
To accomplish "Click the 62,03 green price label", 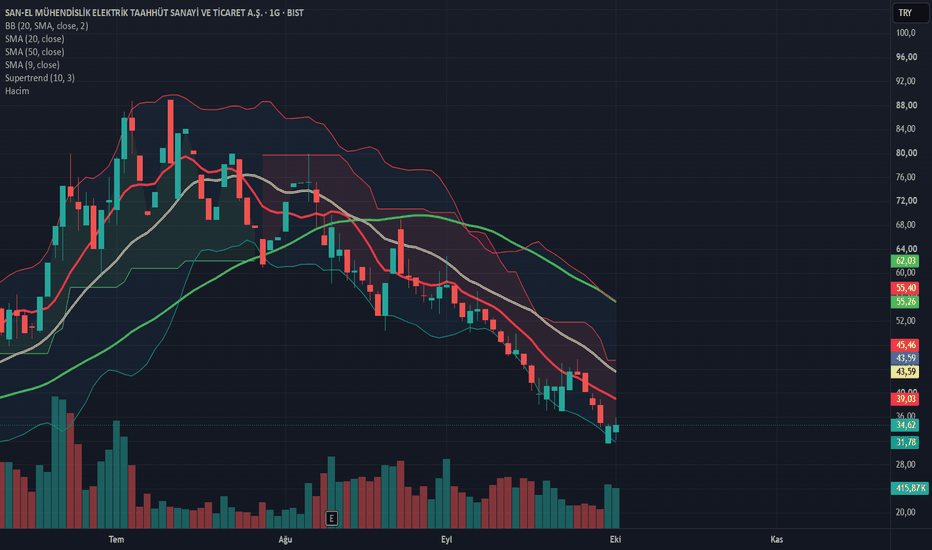I will coord(905,261).
